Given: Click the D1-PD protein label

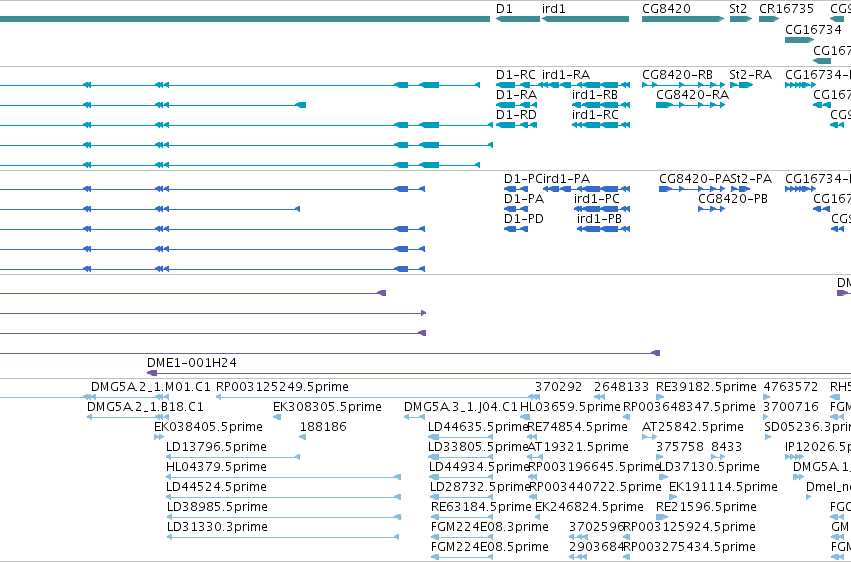Looking at the screenshot, I should [x=524, y=219].
